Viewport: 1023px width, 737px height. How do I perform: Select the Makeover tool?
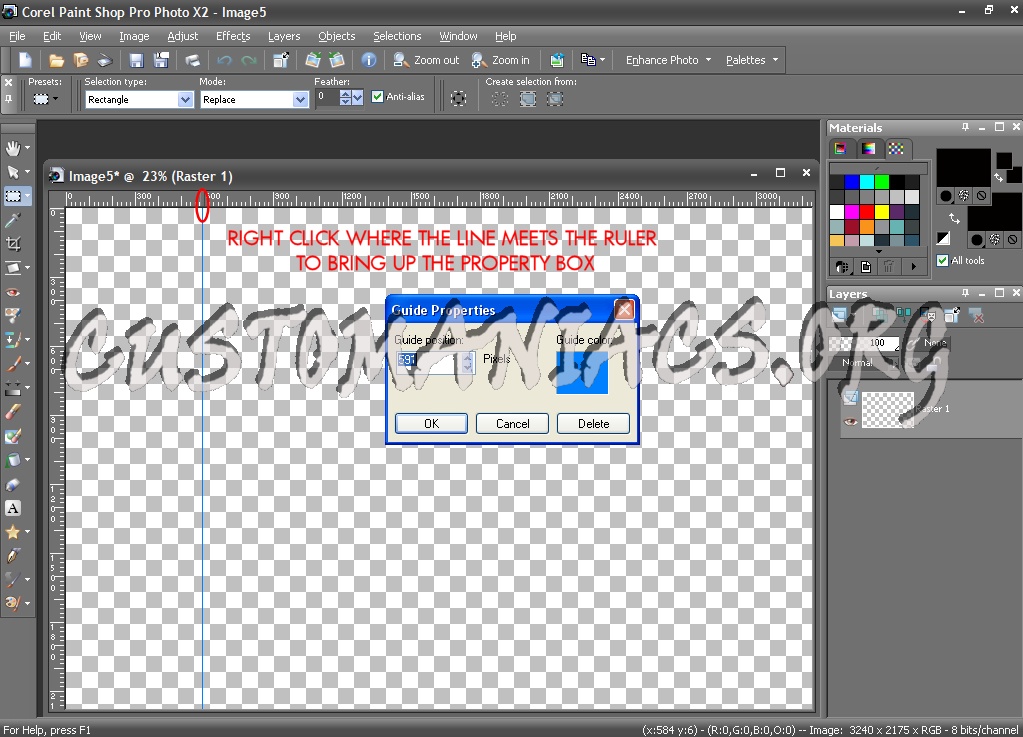[12, 316]
